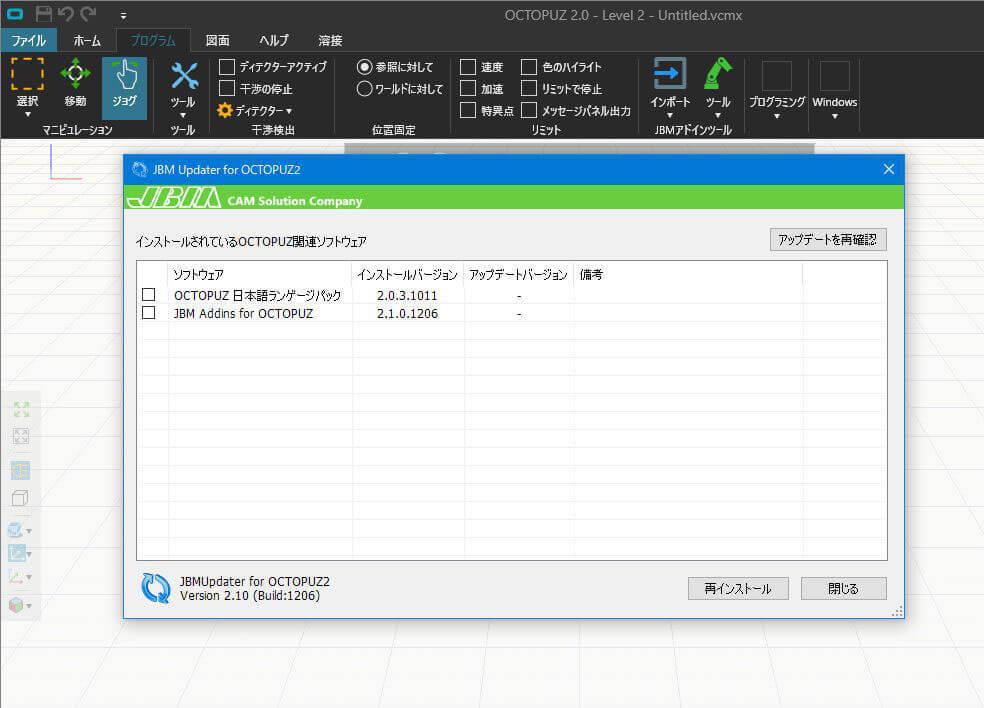984x708 pixels.
Task: Select the 参照に対して radio button
Action: [365, 67]
